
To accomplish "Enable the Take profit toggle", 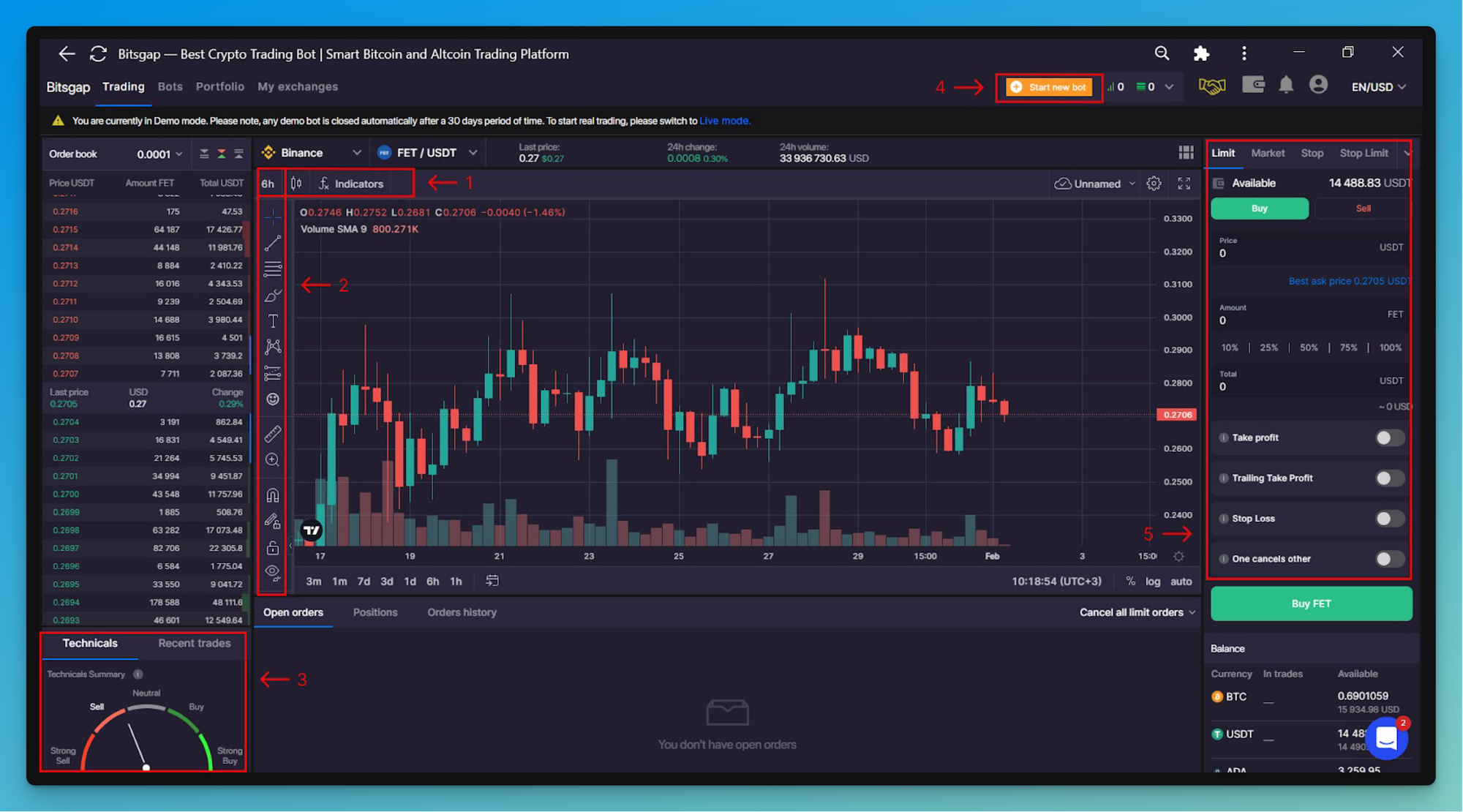I will 1389,438.
